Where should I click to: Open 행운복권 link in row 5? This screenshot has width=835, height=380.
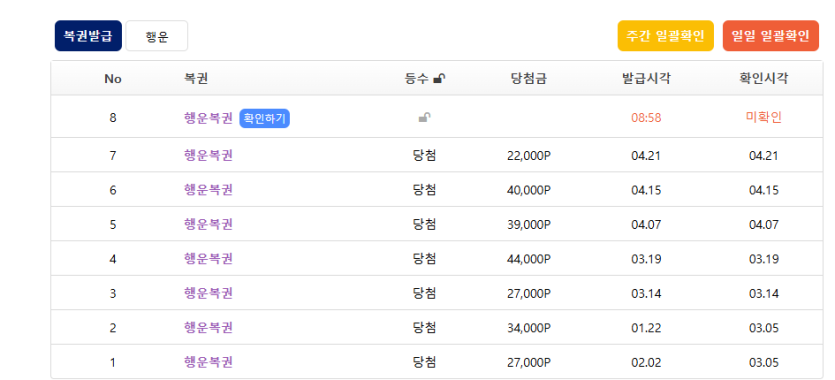coord(208,224)
